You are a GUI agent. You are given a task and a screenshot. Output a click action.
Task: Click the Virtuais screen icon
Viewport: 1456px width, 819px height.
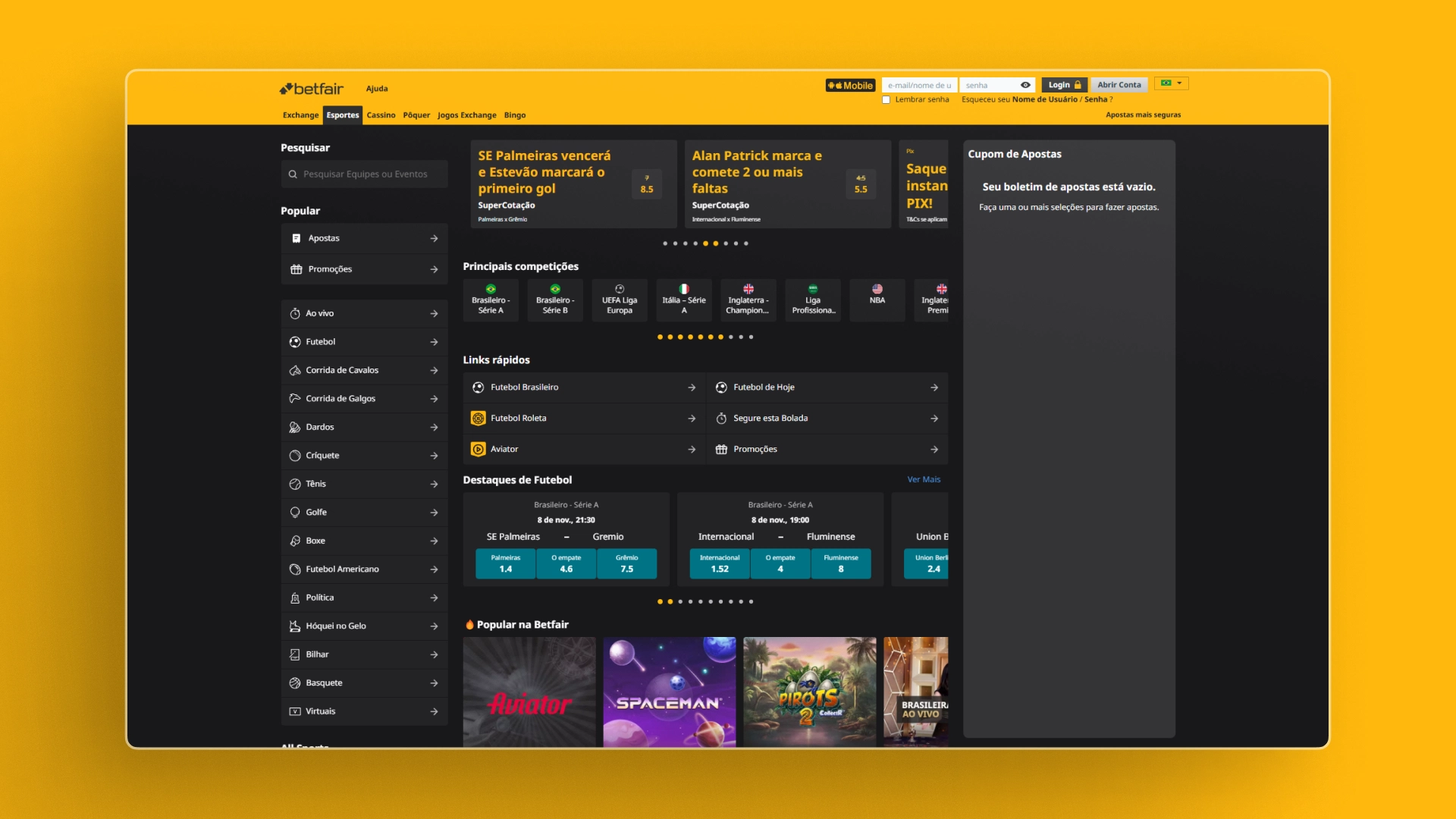[295, 711]
